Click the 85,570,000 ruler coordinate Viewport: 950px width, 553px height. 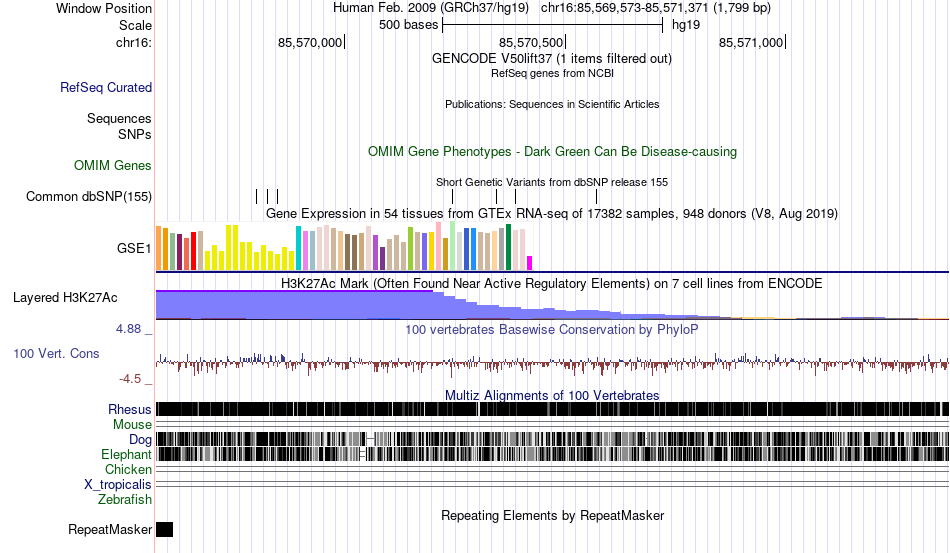310,42
